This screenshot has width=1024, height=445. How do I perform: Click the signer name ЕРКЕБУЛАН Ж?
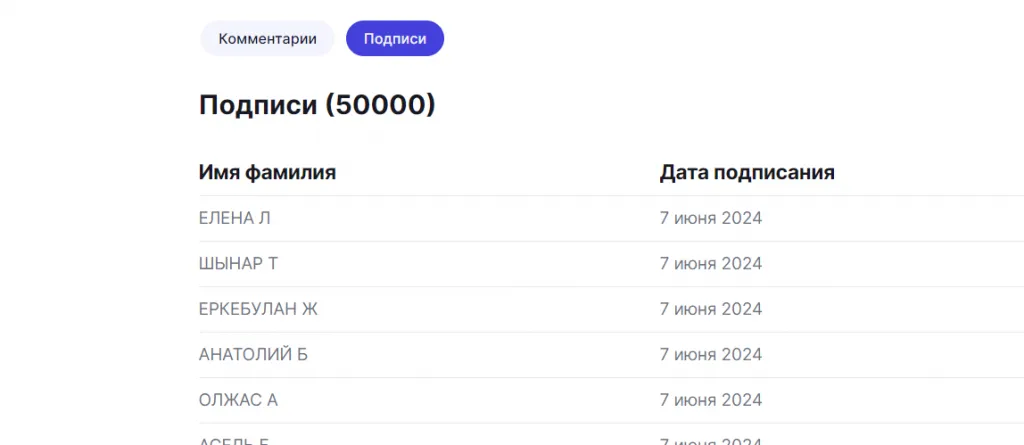pos(258,309)
